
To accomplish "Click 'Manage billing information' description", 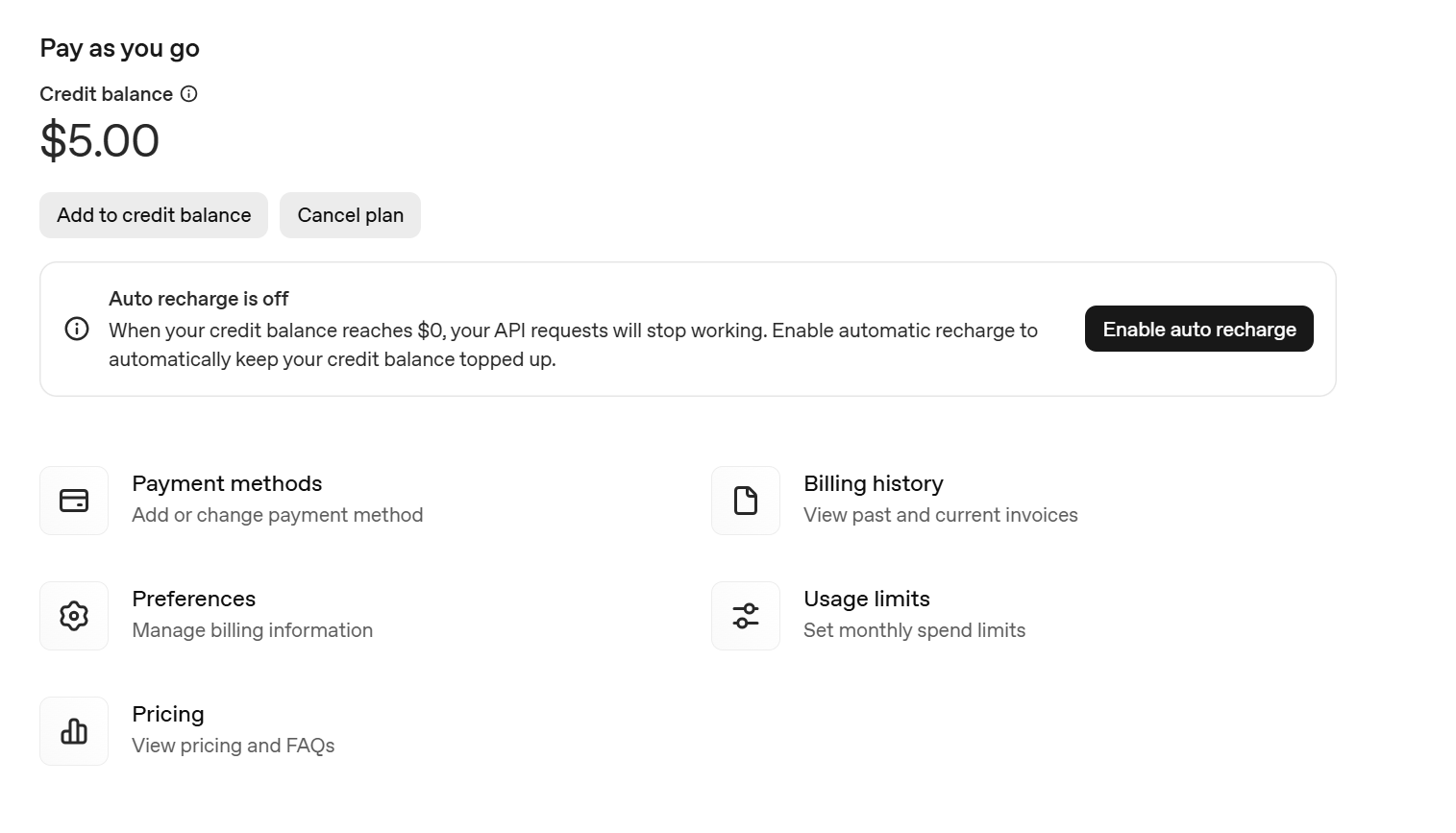I will [253, 630].
